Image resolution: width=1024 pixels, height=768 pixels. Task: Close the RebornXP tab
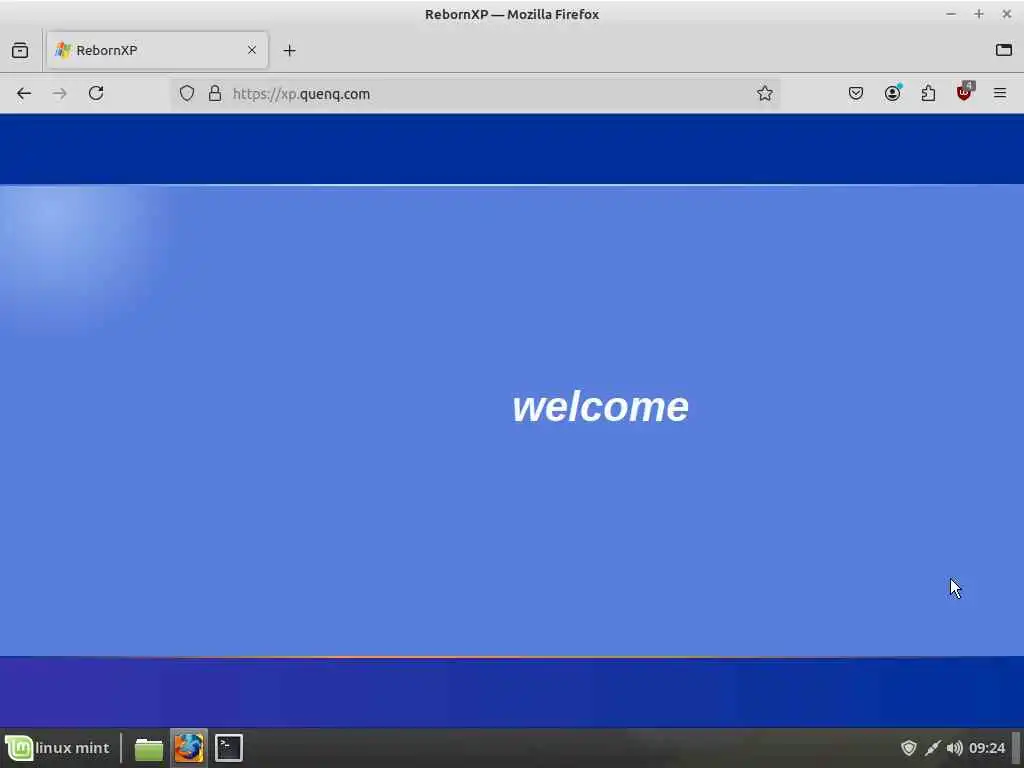pos(251,50)
